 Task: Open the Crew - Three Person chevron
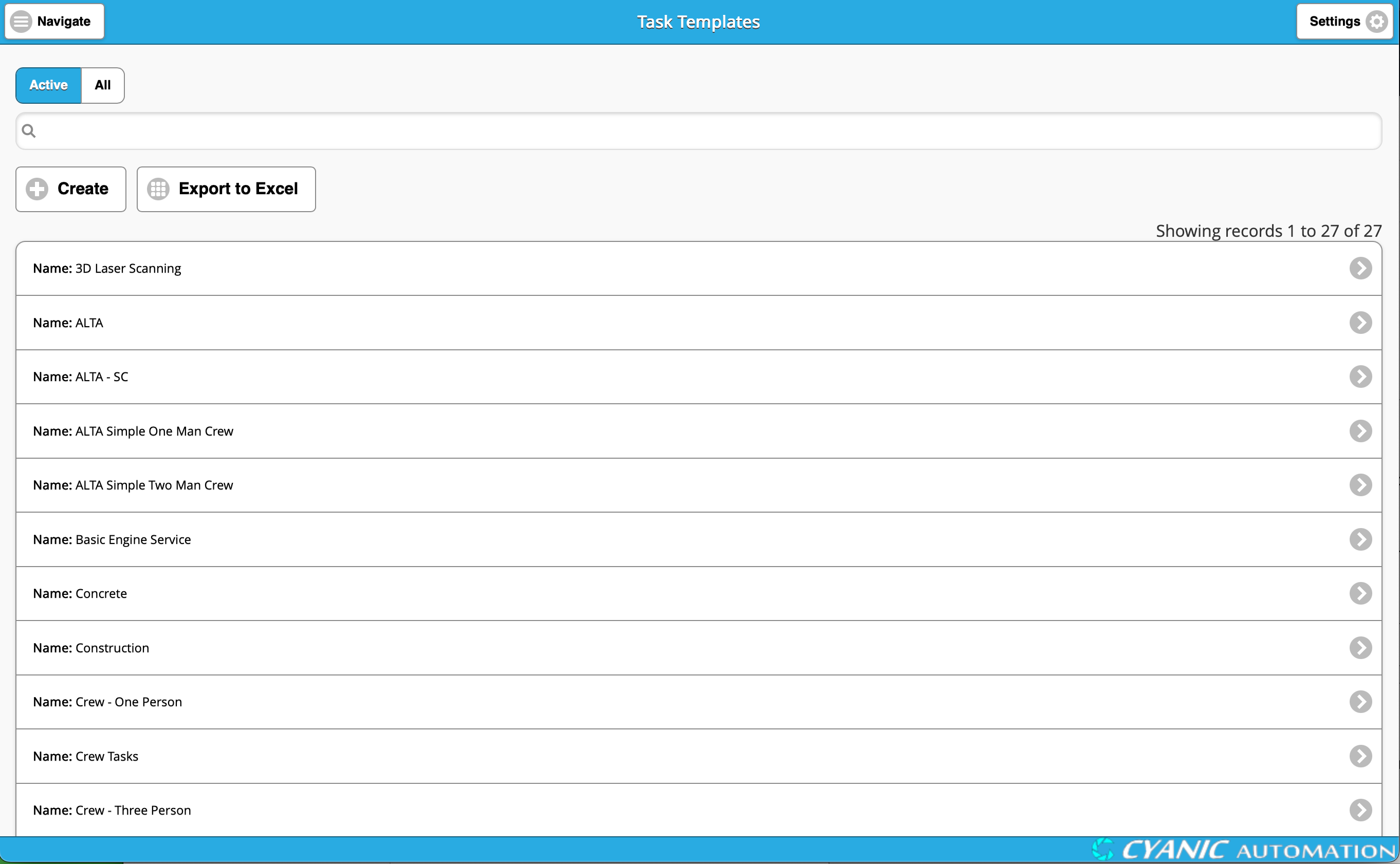click(x=1360, y=810)
